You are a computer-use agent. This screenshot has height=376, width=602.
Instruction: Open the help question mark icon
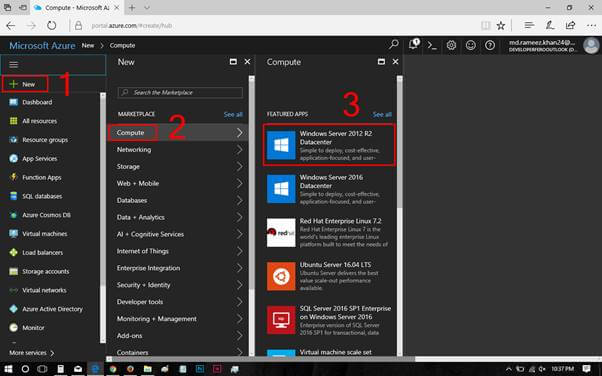pos(490,45)
